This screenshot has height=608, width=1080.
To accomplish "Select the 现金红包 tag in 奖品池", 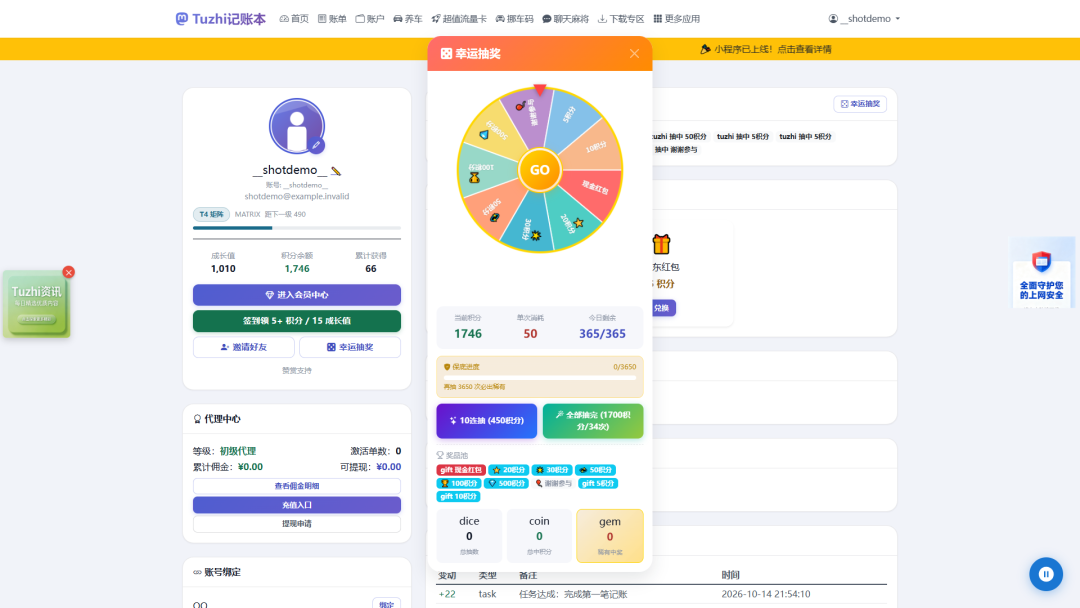I will tap(461, 470).
